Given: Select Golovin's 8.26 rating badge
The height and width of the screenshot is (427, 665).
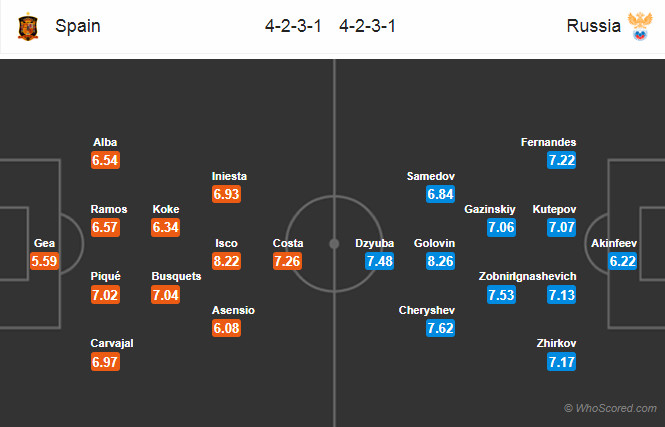Looking at the screenshot, I should pos(441,261).
